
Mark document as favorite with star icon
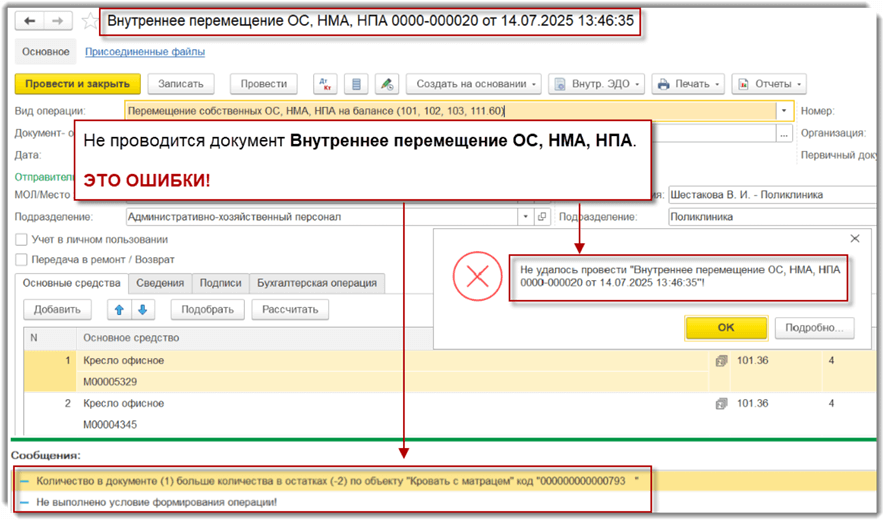tap(90, 21)
